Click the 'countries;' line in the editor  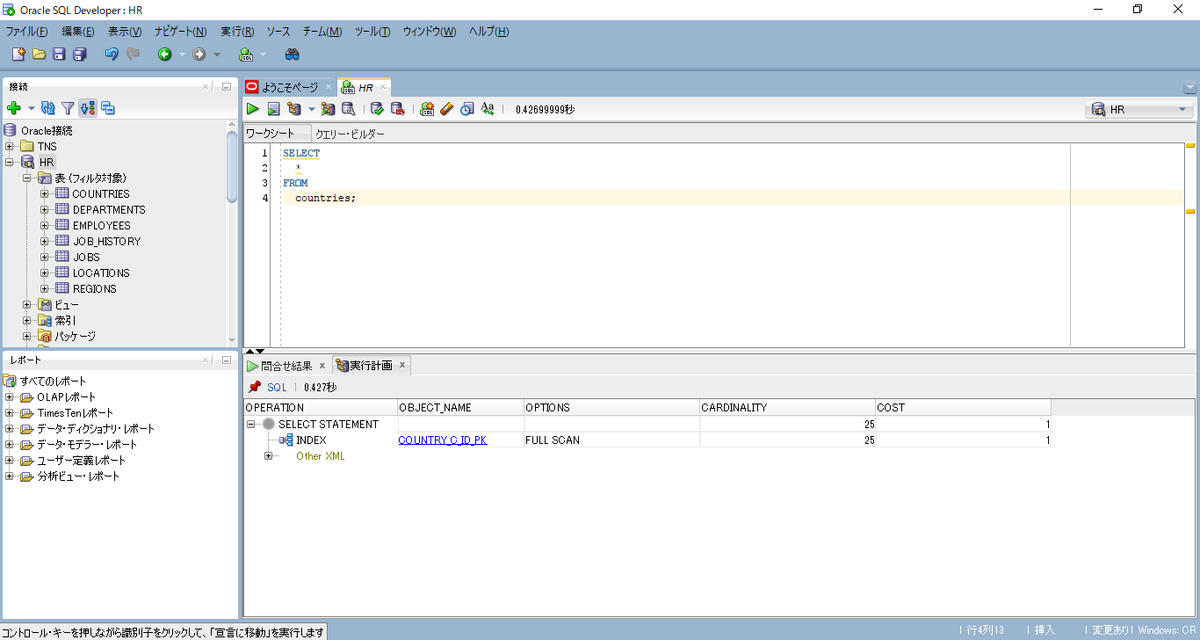tap(325, 198)
